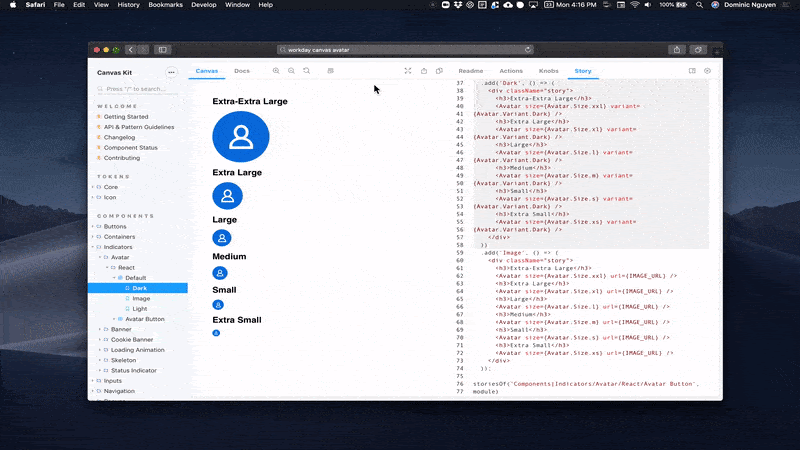Screen dimensions: 800x450
Task: Select the Dark avatar story
Action: [x=138, y=288]
